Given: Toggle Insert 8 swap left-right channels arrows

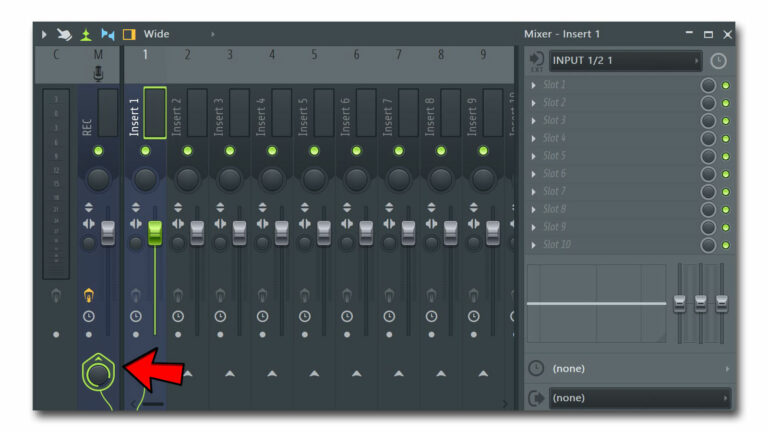Looking at the screenshot, I should click(x=432, y=224).
